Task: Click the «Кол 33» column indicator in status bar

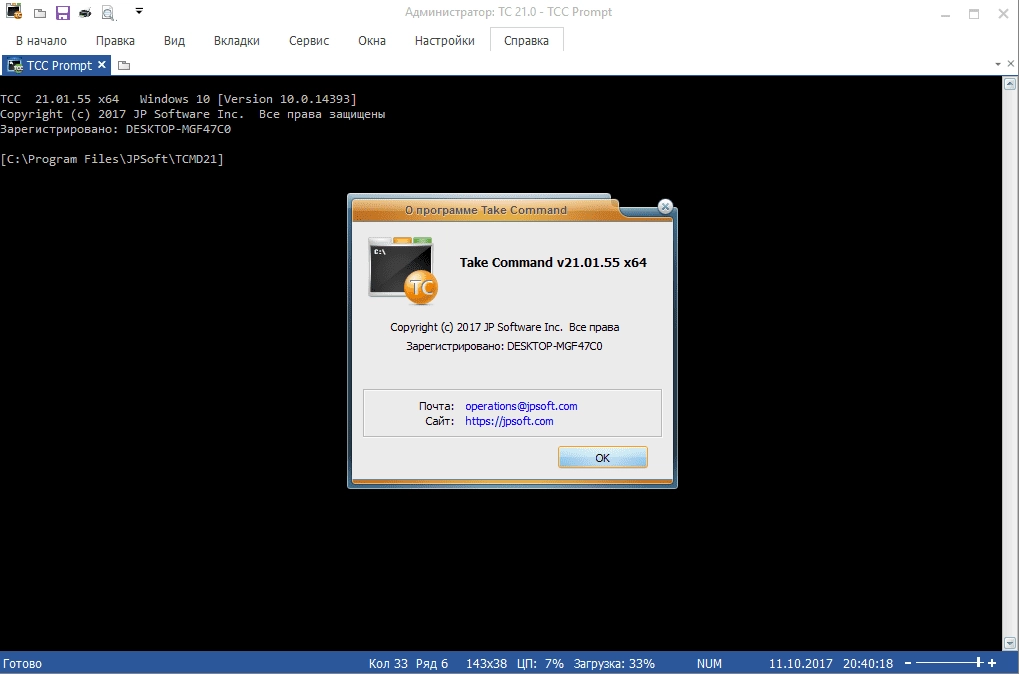Action: click(x=388, y=664)
